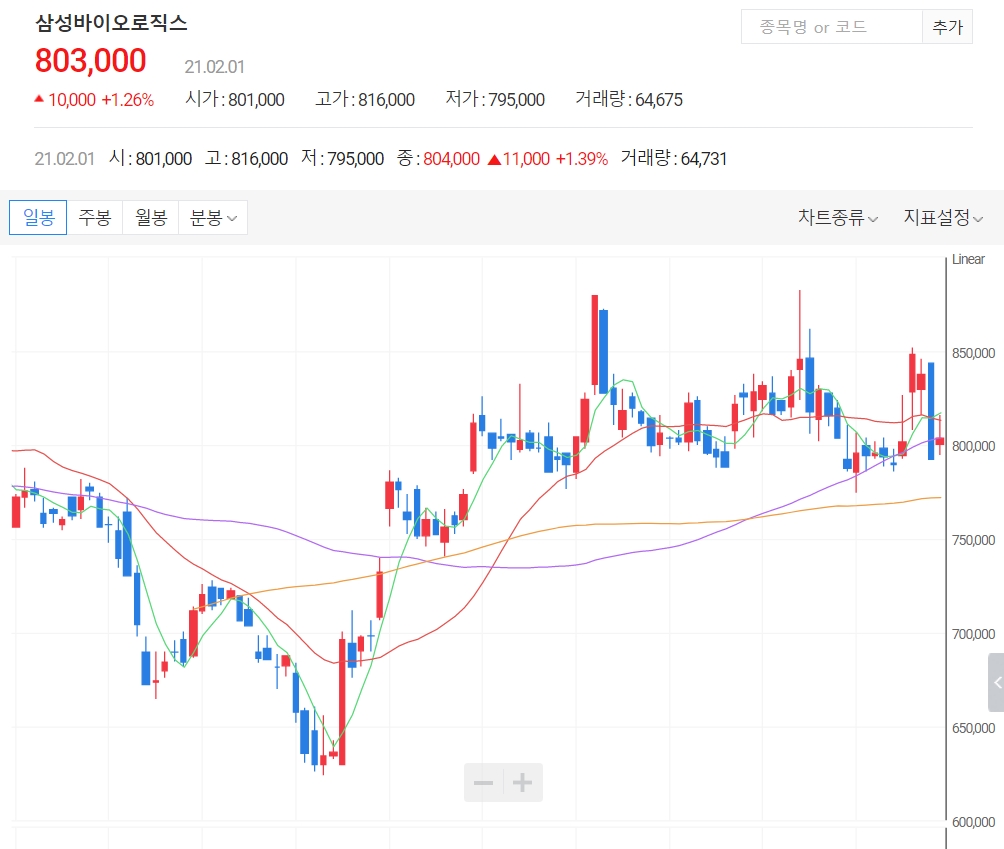
Task: Open the side panel collapse arrow
Action: 996,683
